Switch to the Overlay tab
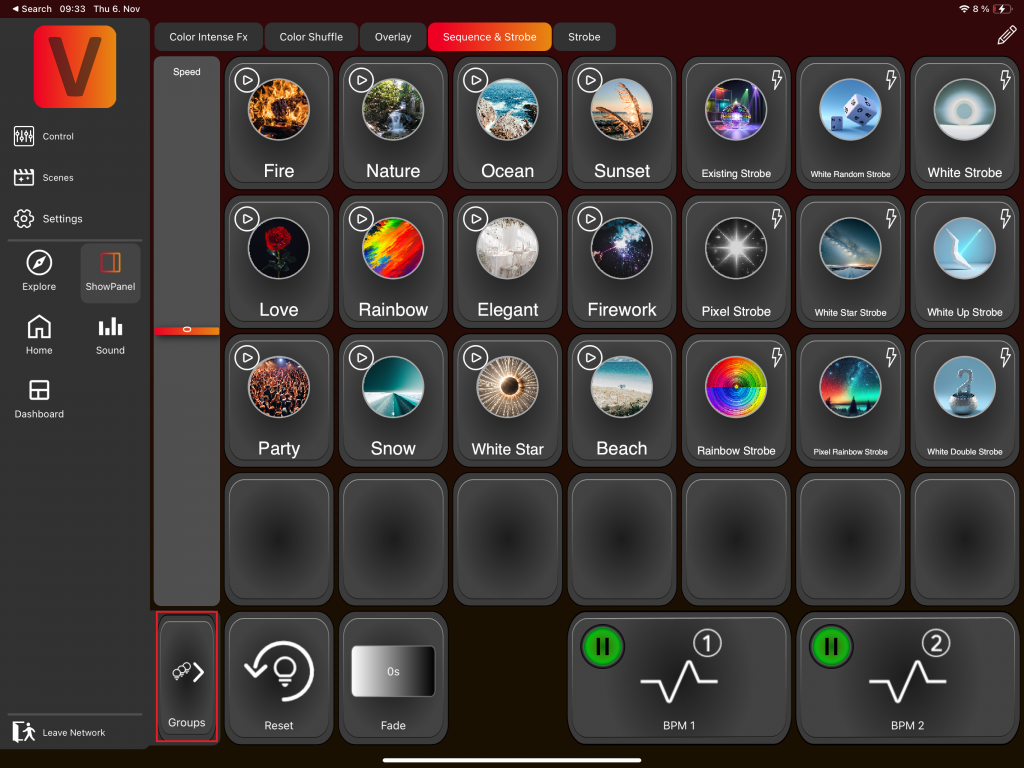This screenshot has height=768, width=1024. coord(393,37)
